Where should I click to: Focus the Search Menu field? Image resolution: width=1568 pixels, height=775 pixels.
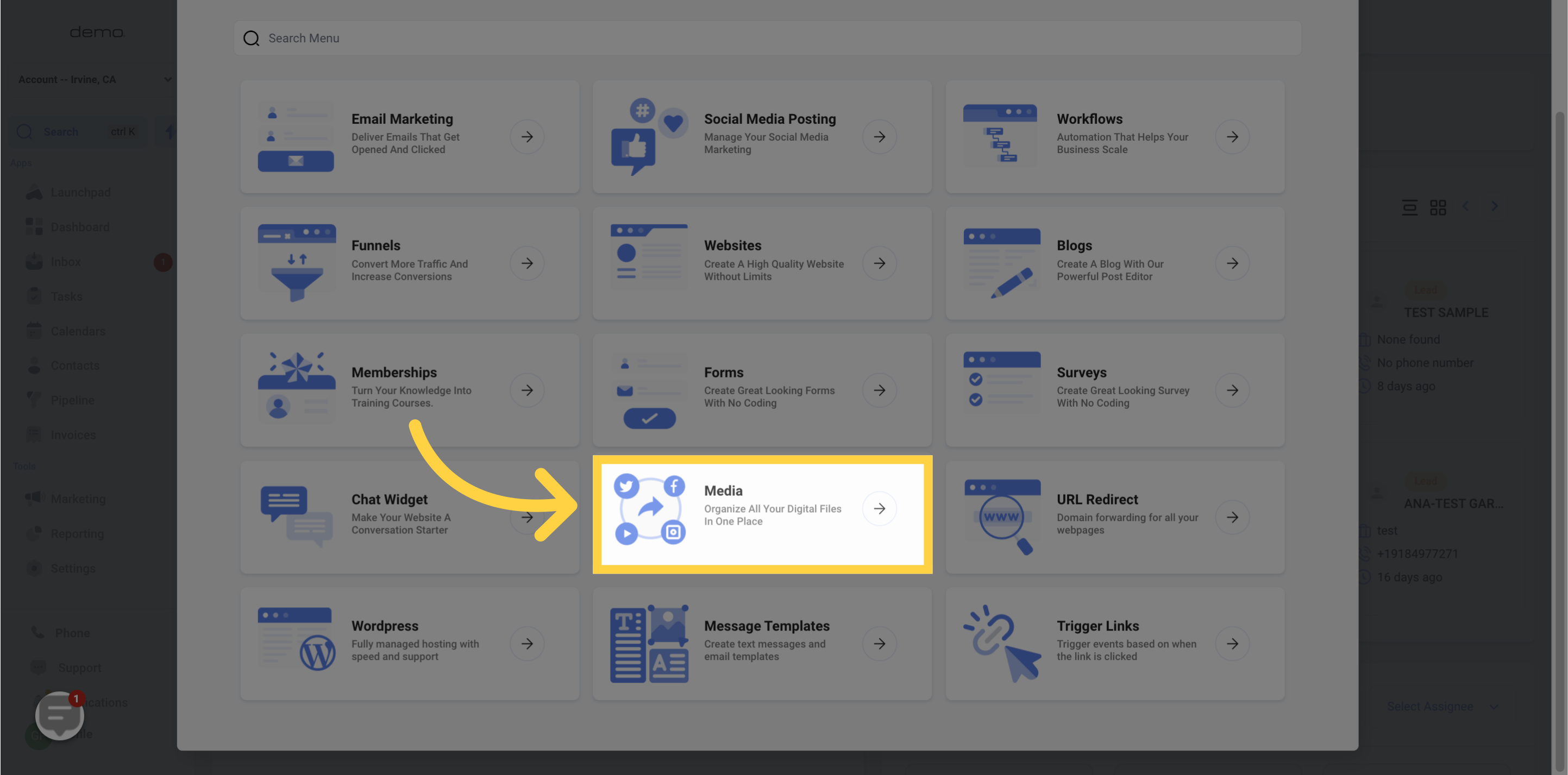pos(768,39)
